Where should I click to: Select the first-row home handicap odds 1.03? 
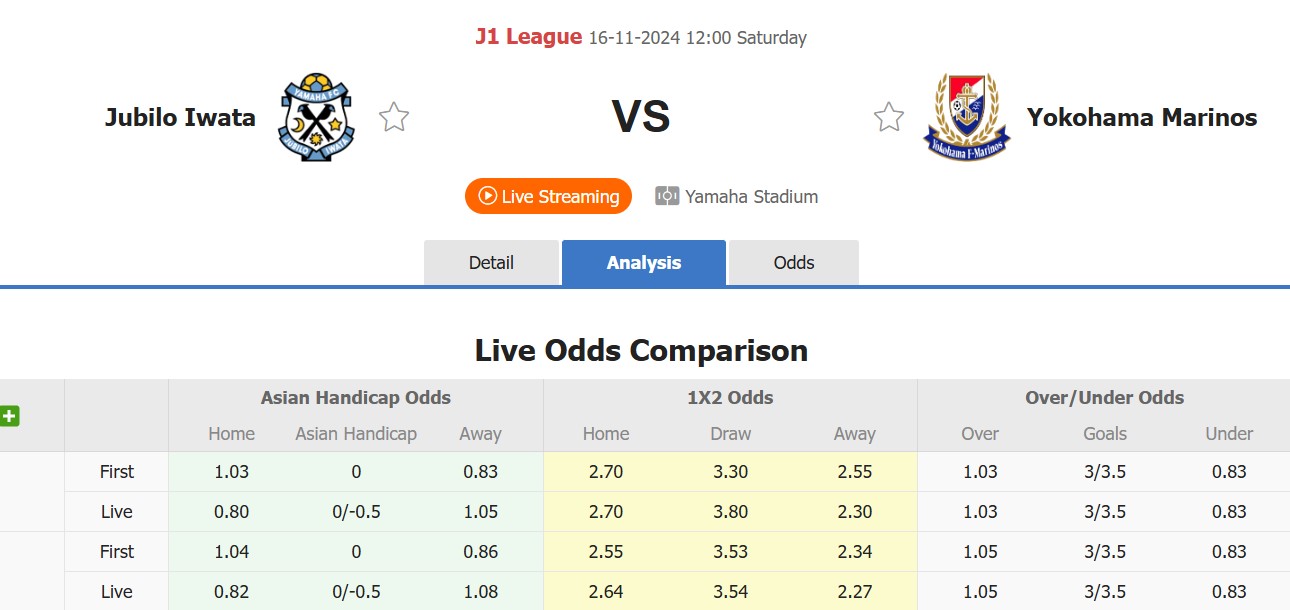click(231, 471)
